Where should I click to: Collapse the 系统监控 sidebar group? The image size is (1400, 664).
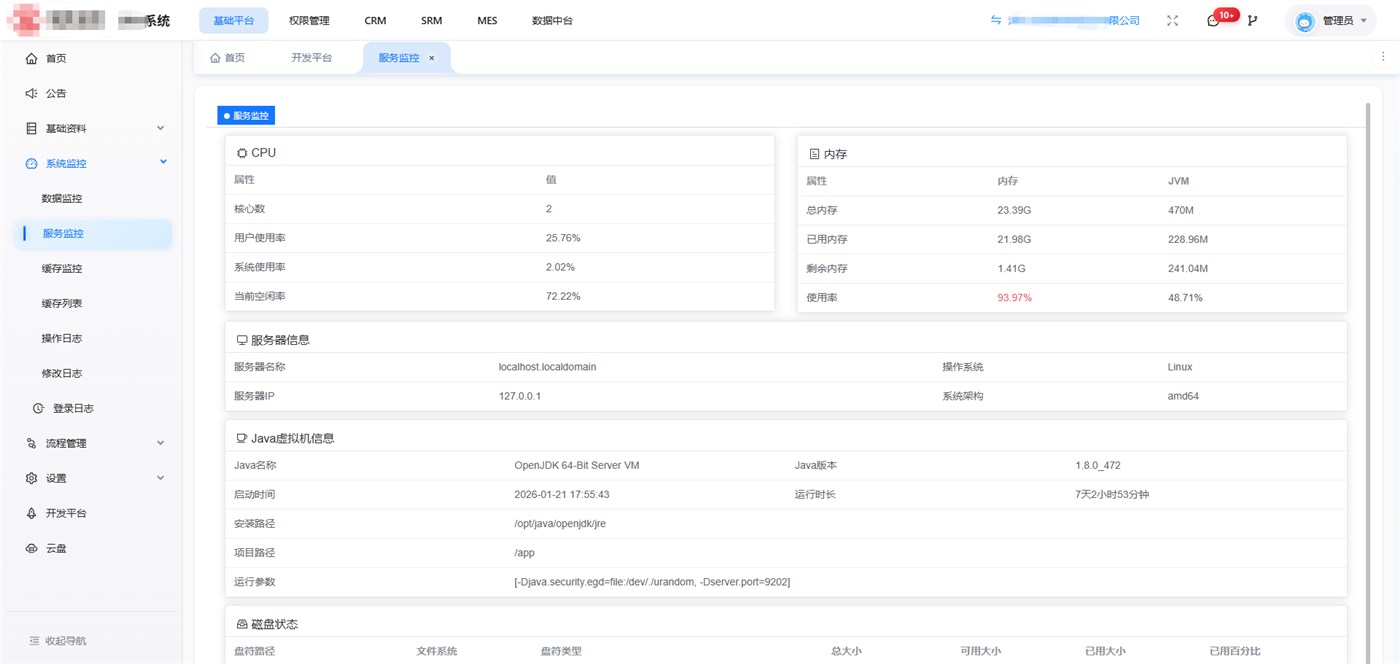(x=163, y=163)
